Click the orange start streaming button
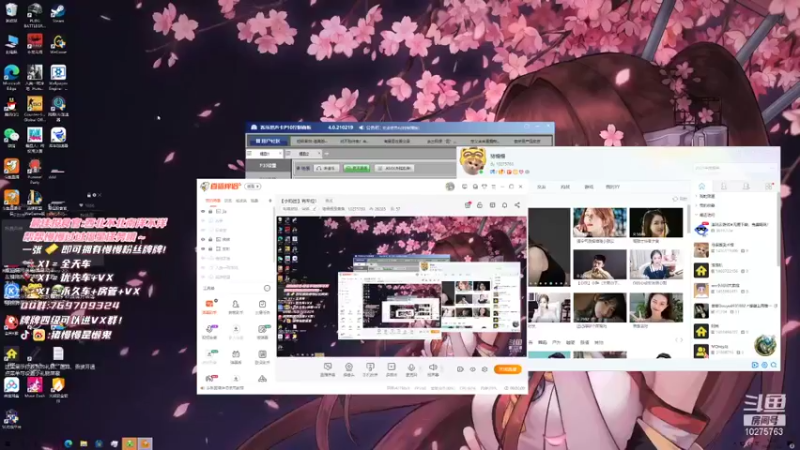The image size is (800, 450). [x=508, y=369]
